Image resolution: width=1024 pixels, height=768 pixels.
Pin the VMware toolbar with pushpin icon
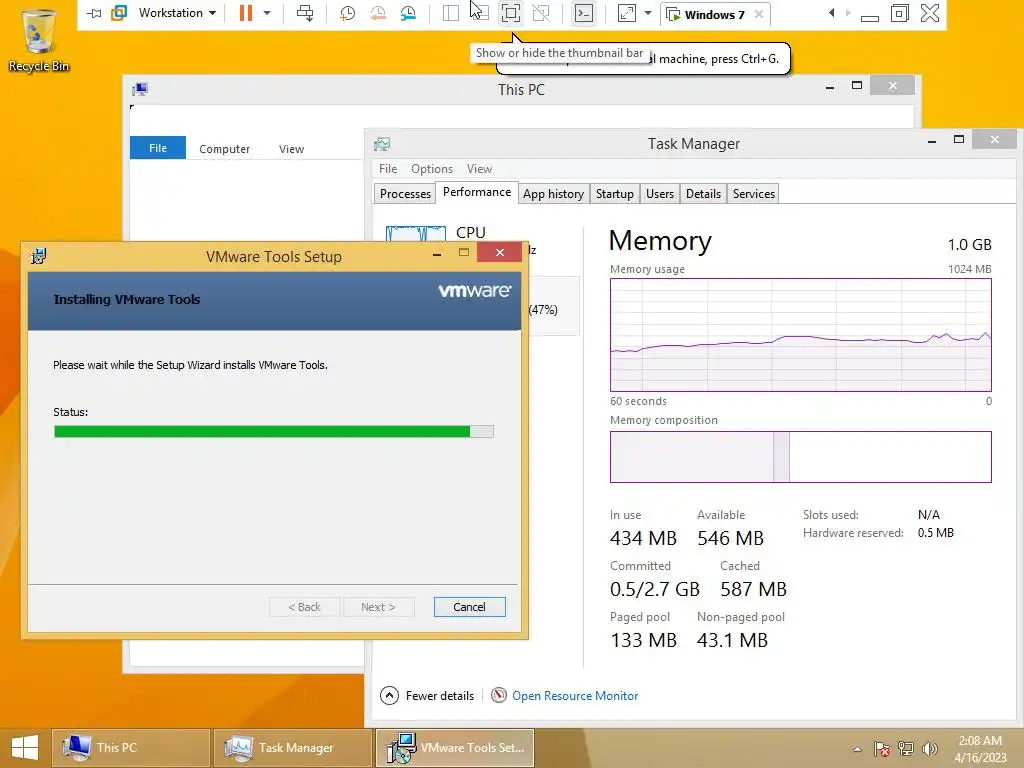click(94, 13)
